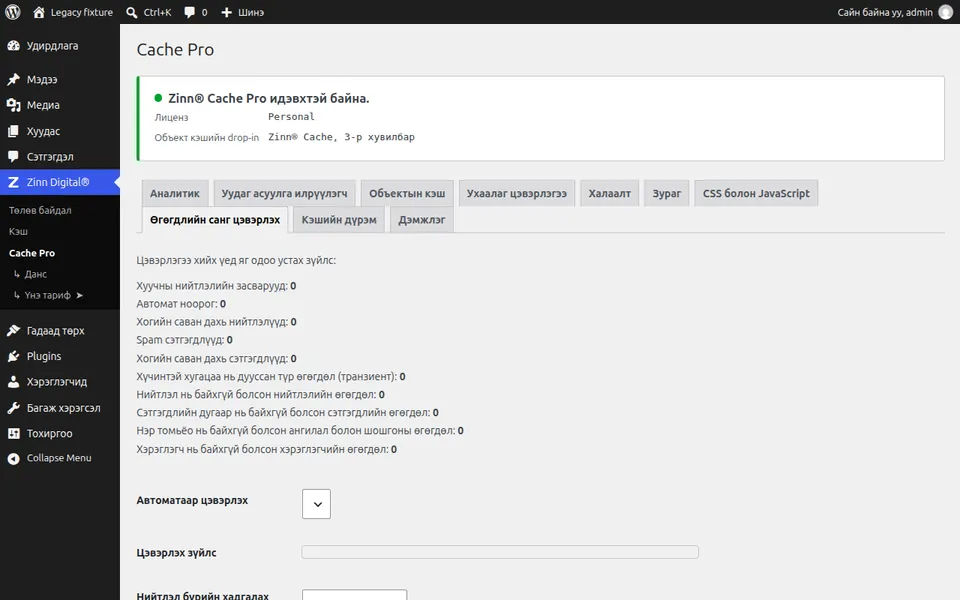Click the 'Zinn® Cache, 3-р хувилбар' value
The height and width of the screenshot is (600, 960).
point(342,137)
